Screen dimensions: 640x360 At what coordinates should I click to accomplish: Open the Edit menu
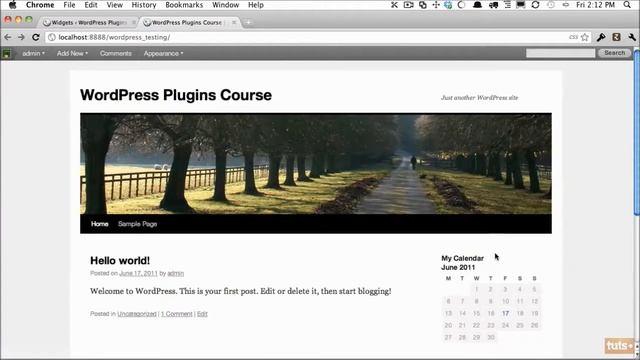click(x=91, y=5)
